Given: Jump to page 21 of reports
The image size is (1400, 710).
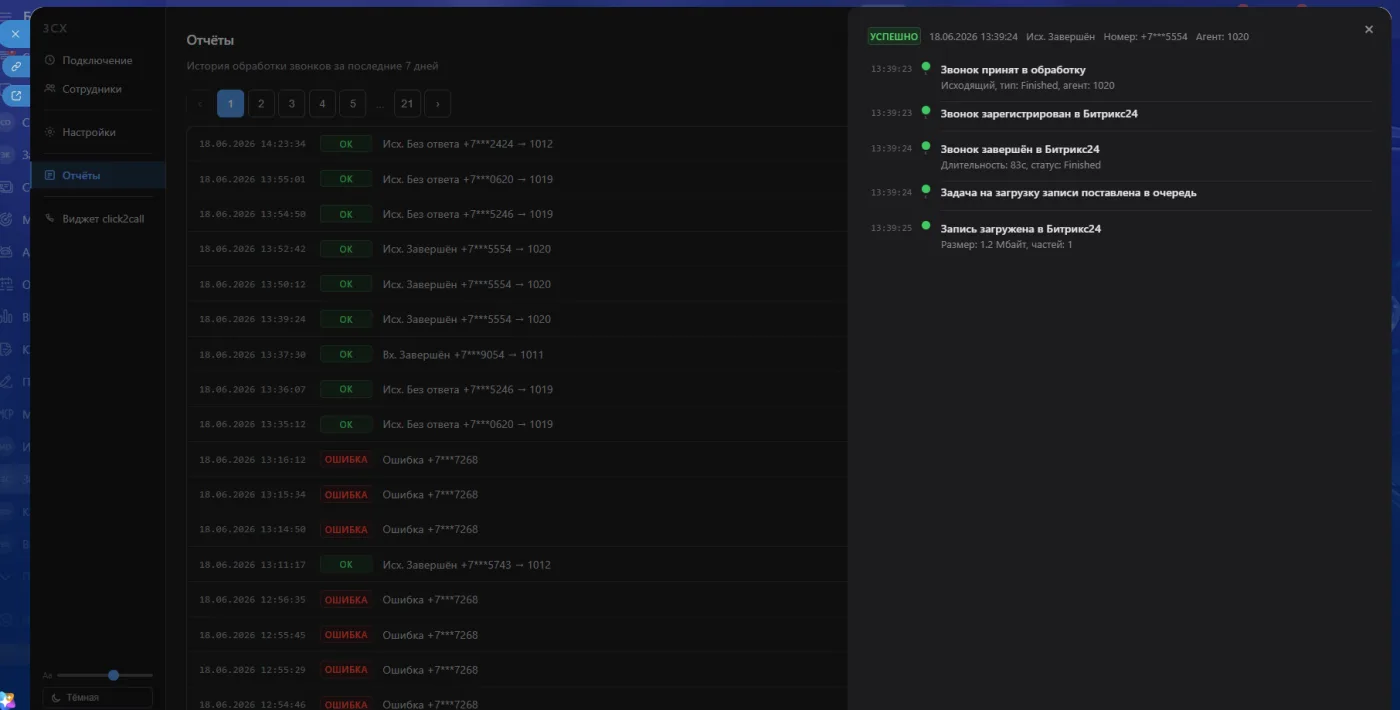Looking at the screenshot, I should [407, 103].
